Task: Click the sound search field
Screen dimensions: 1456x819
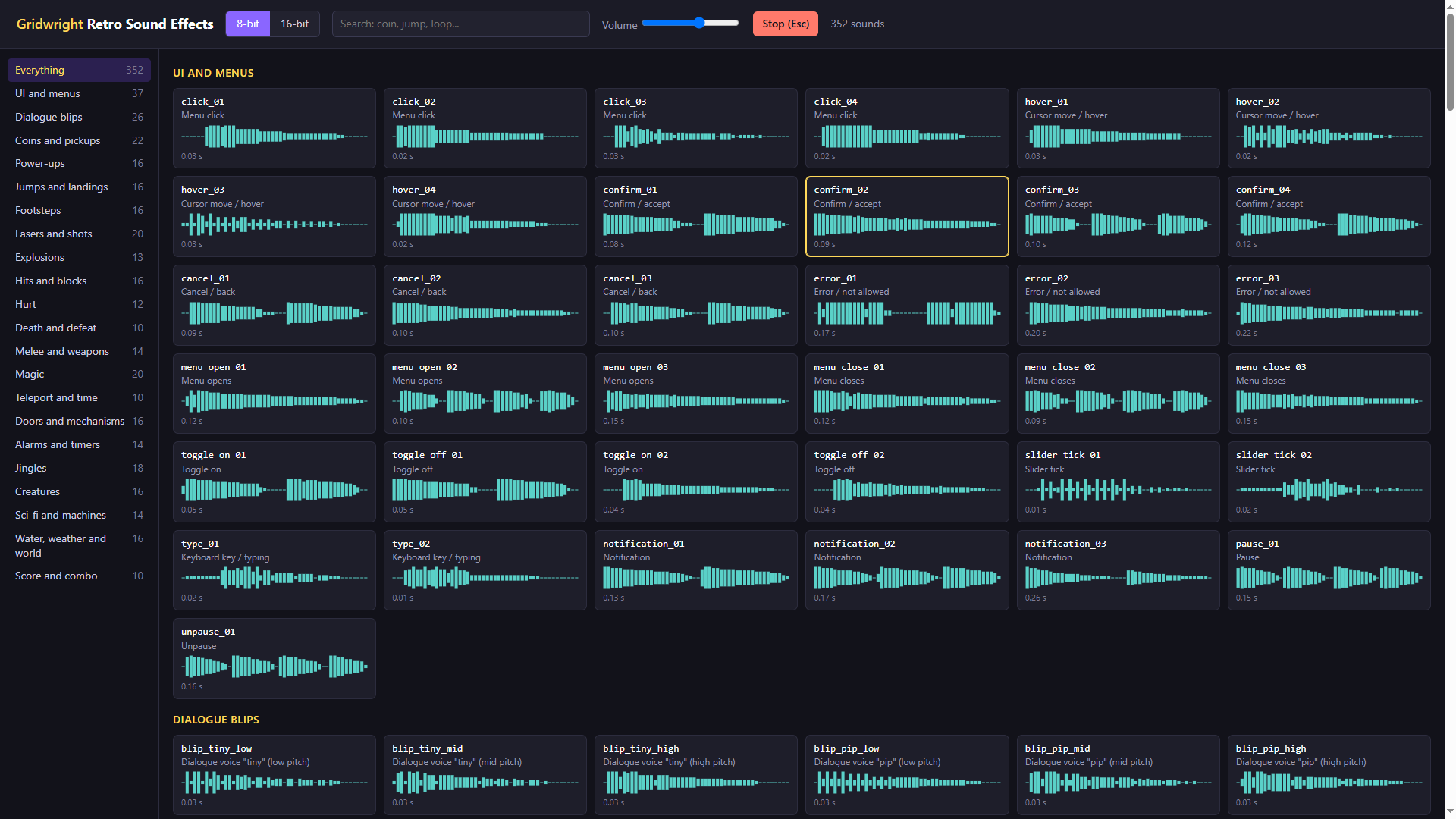Action: 460,24
